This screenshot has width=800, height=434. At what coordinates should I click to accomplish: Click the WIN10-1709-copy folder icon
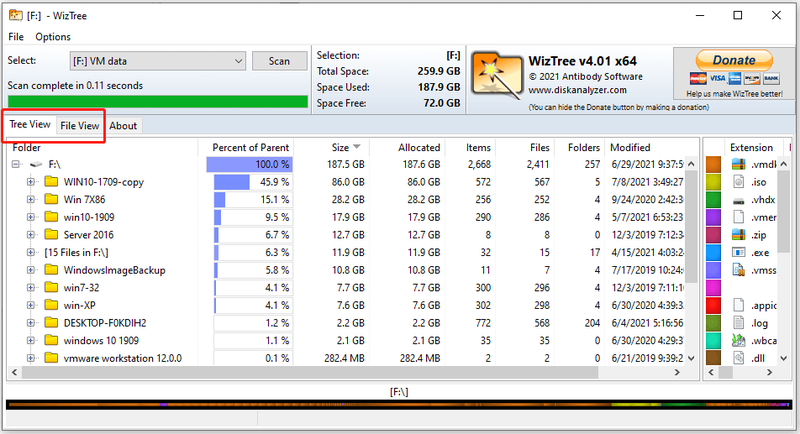click(x=51, y=182)
